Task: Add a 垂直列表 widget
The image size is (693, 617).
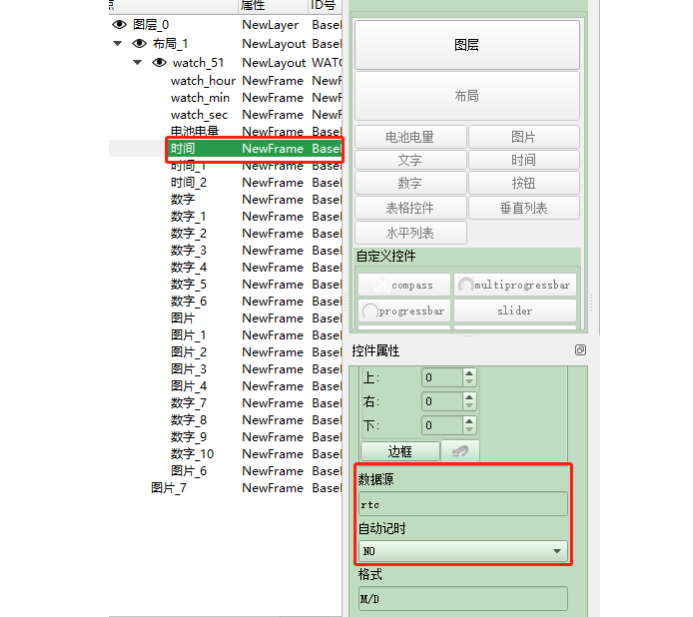Action: (524, 208)
